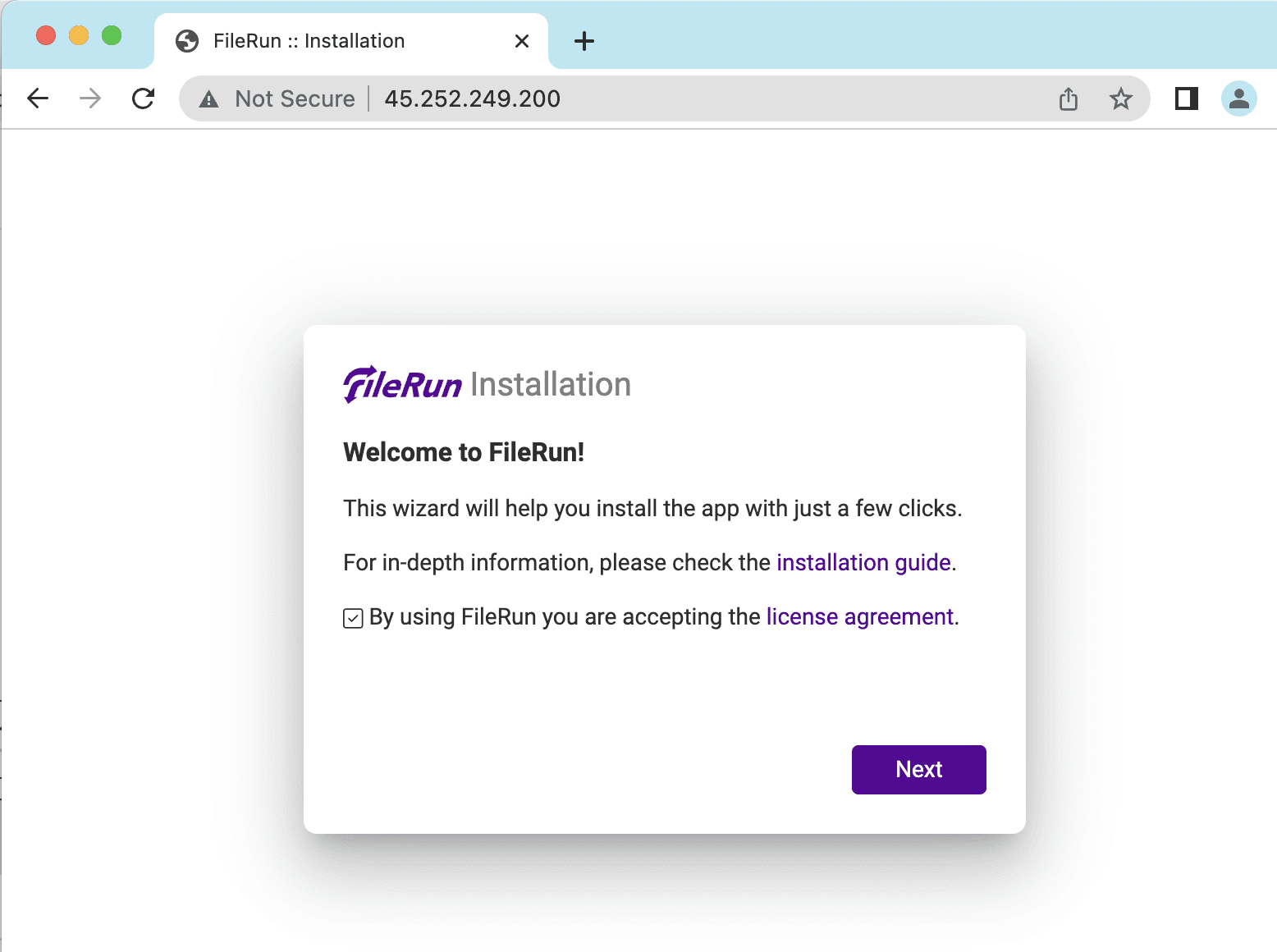
Task: Open a new browser tab
Action: point(584,41)
